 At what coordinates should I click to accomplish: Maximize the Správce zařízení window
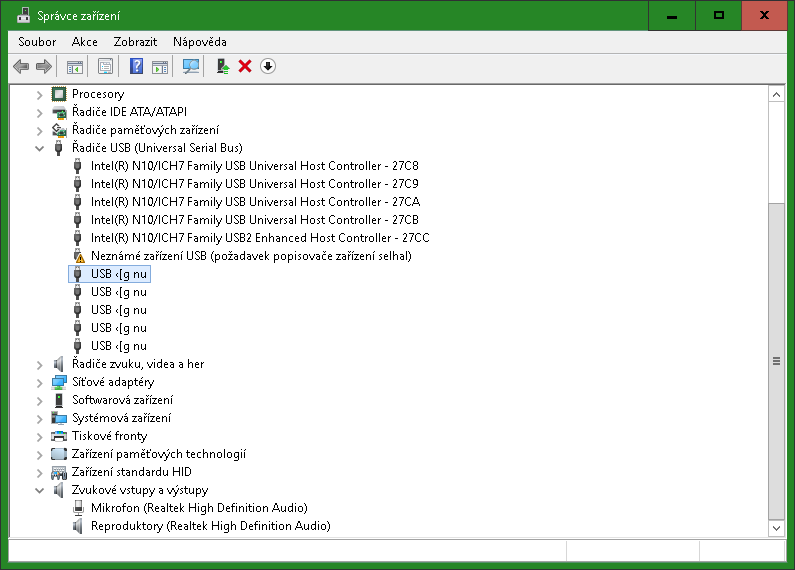click(718, 16)
